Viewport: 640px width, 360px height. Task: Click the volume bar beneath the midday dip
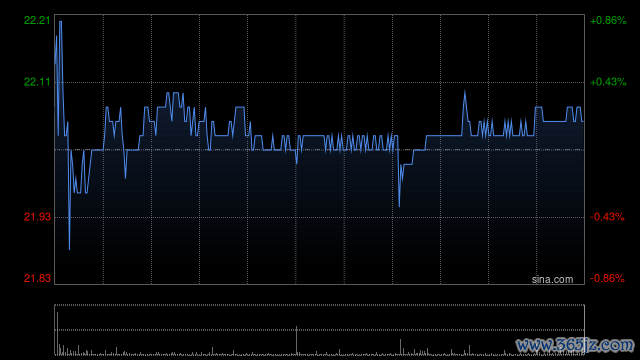(x=400, y=347)
